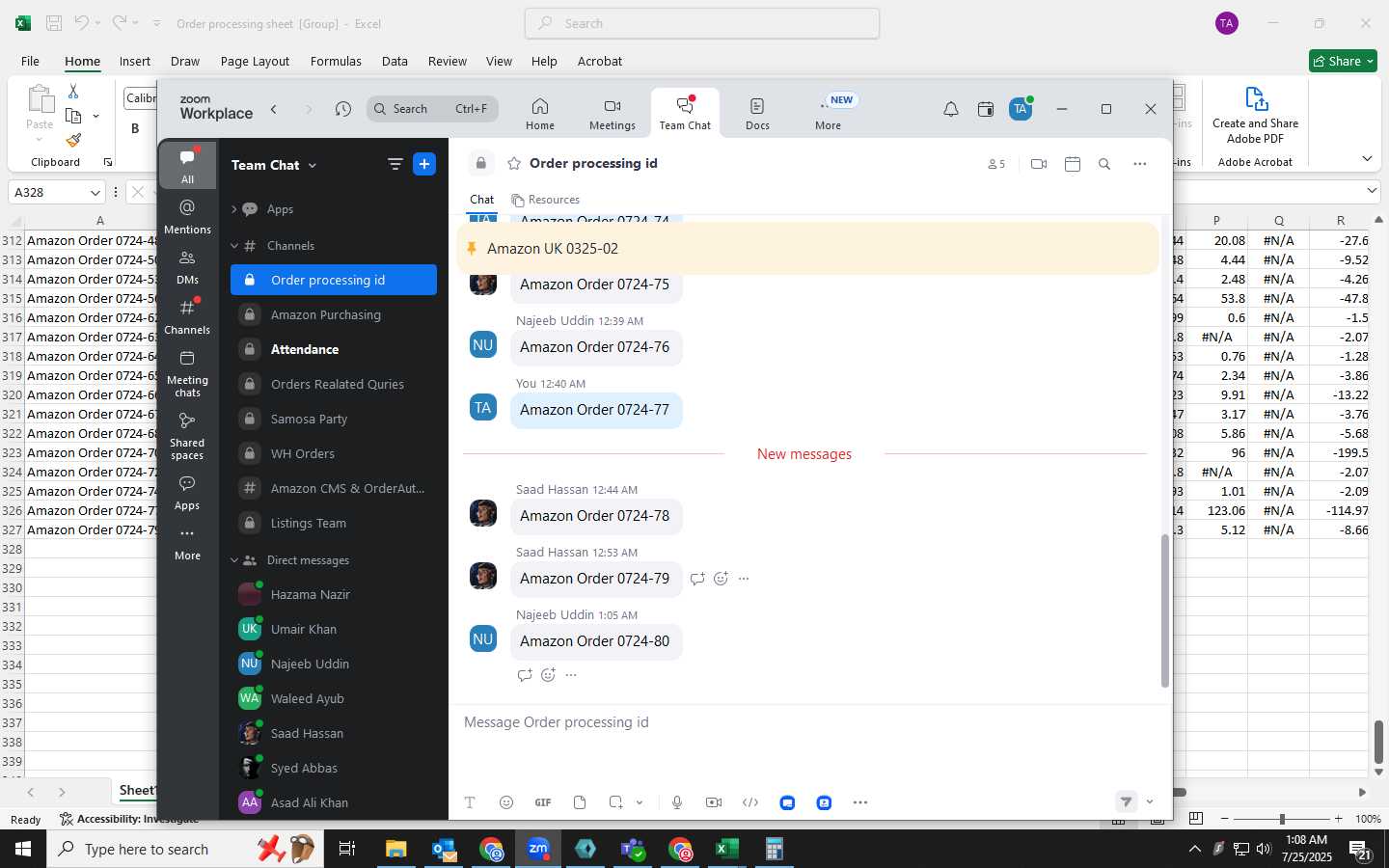This screenshot has height=868, width=1389.
Task: Open Team Chat filter icon
Action: 395,164
